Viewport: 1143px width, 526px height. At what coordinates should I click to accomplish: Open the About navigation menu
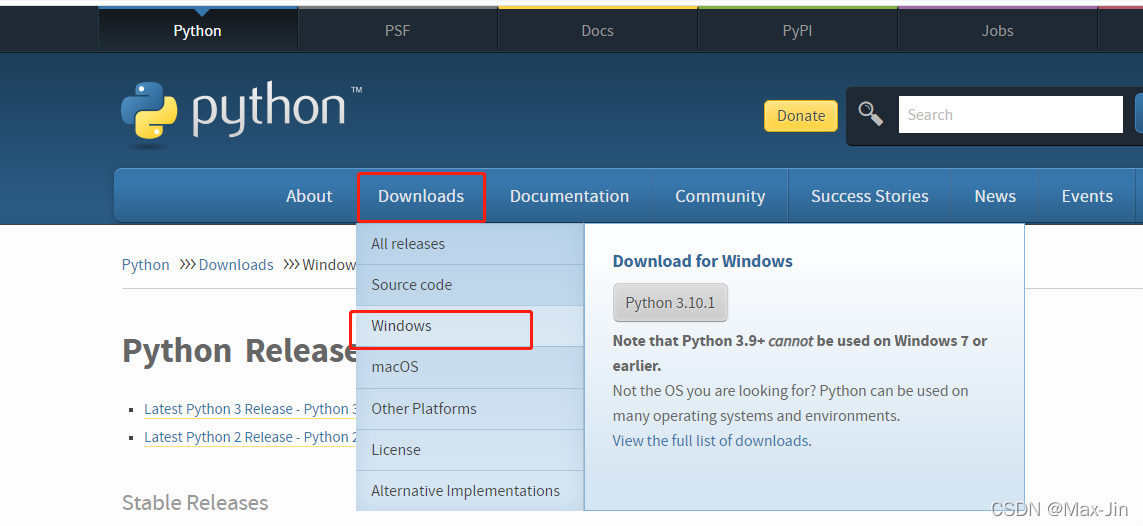[309, 196]
